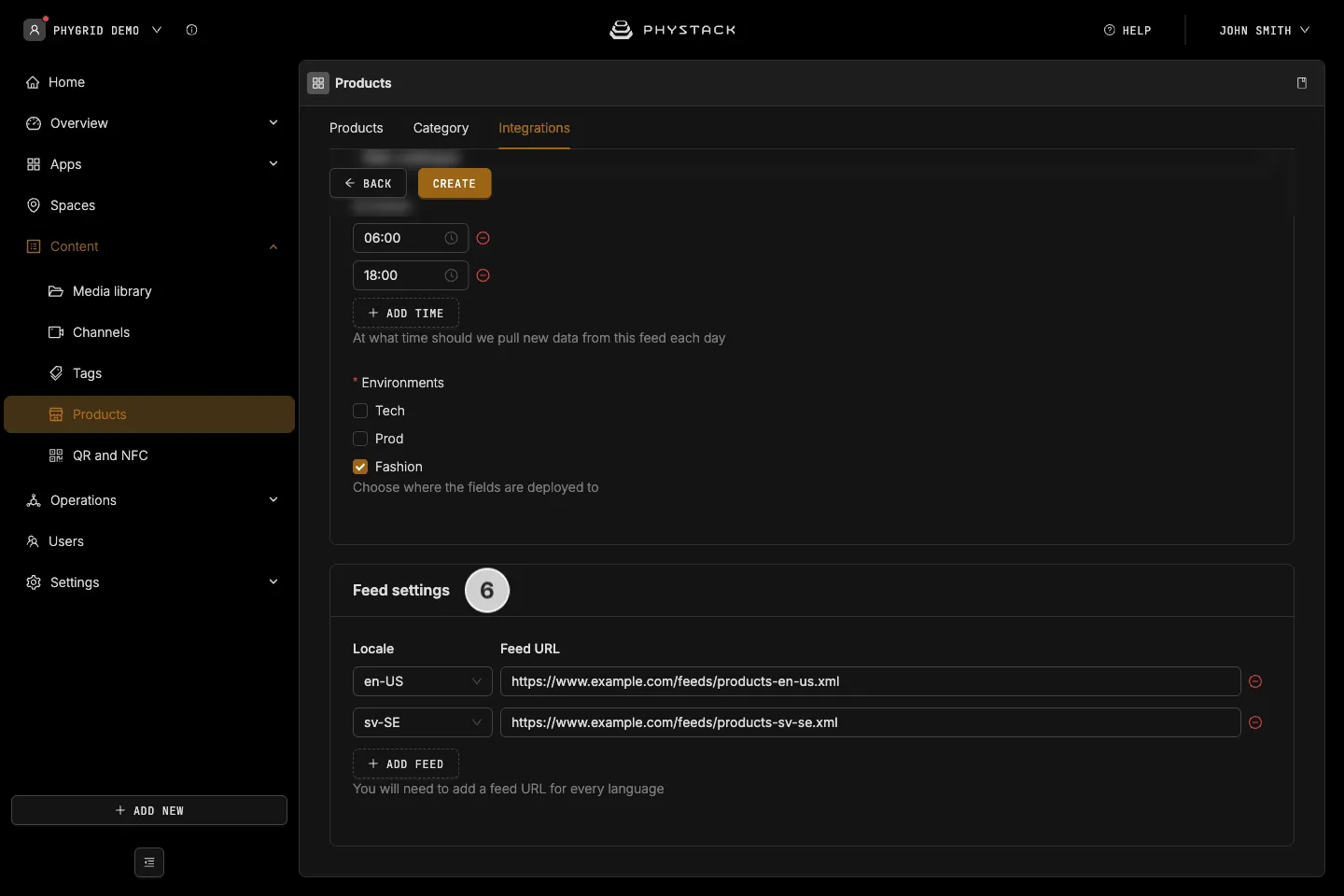
Task: Open Tags section
Action: click(x=149, y=373)
